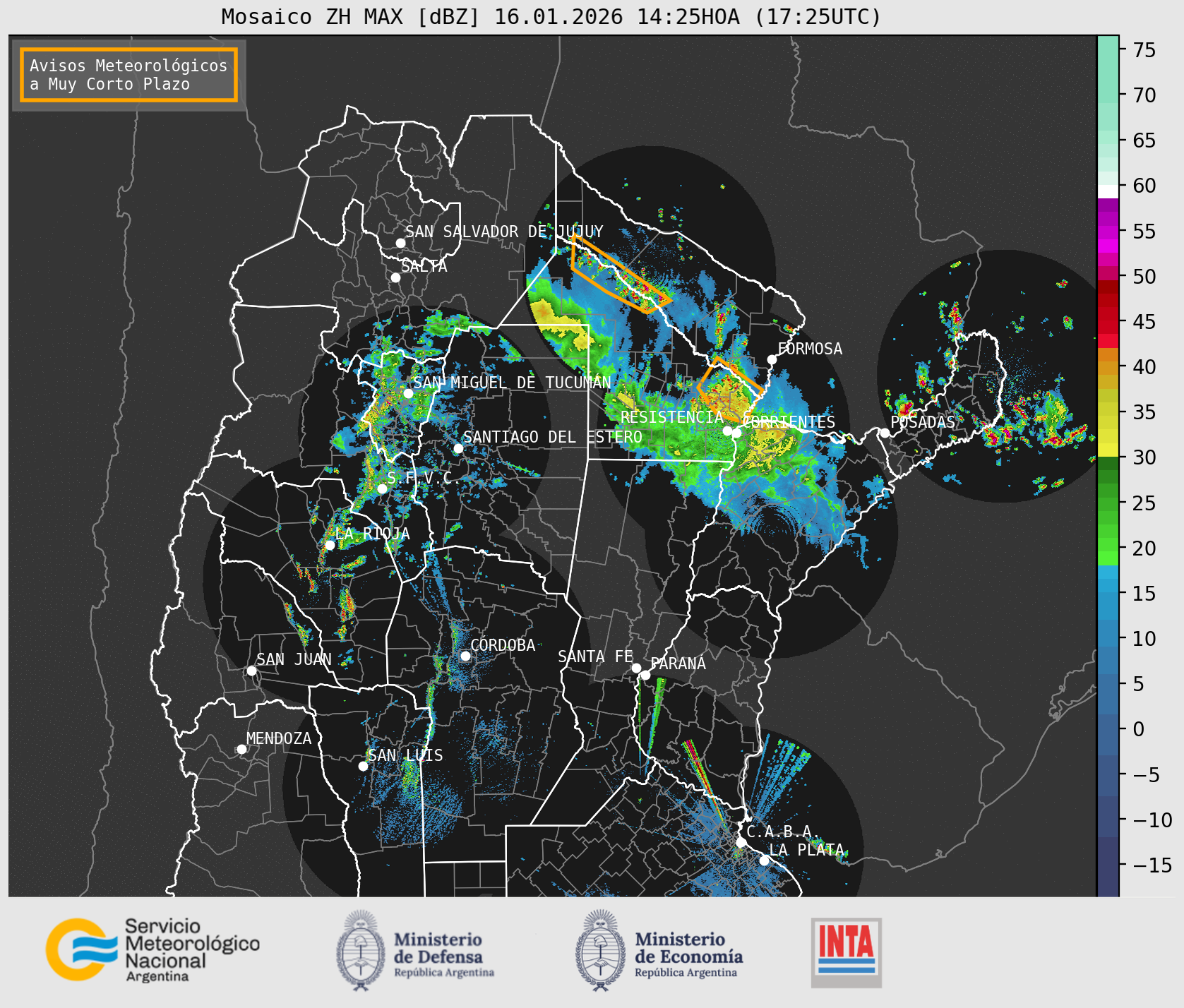Click the mosaic title text at top
Screen dimensions: 1184x1008
coord(551,16)
